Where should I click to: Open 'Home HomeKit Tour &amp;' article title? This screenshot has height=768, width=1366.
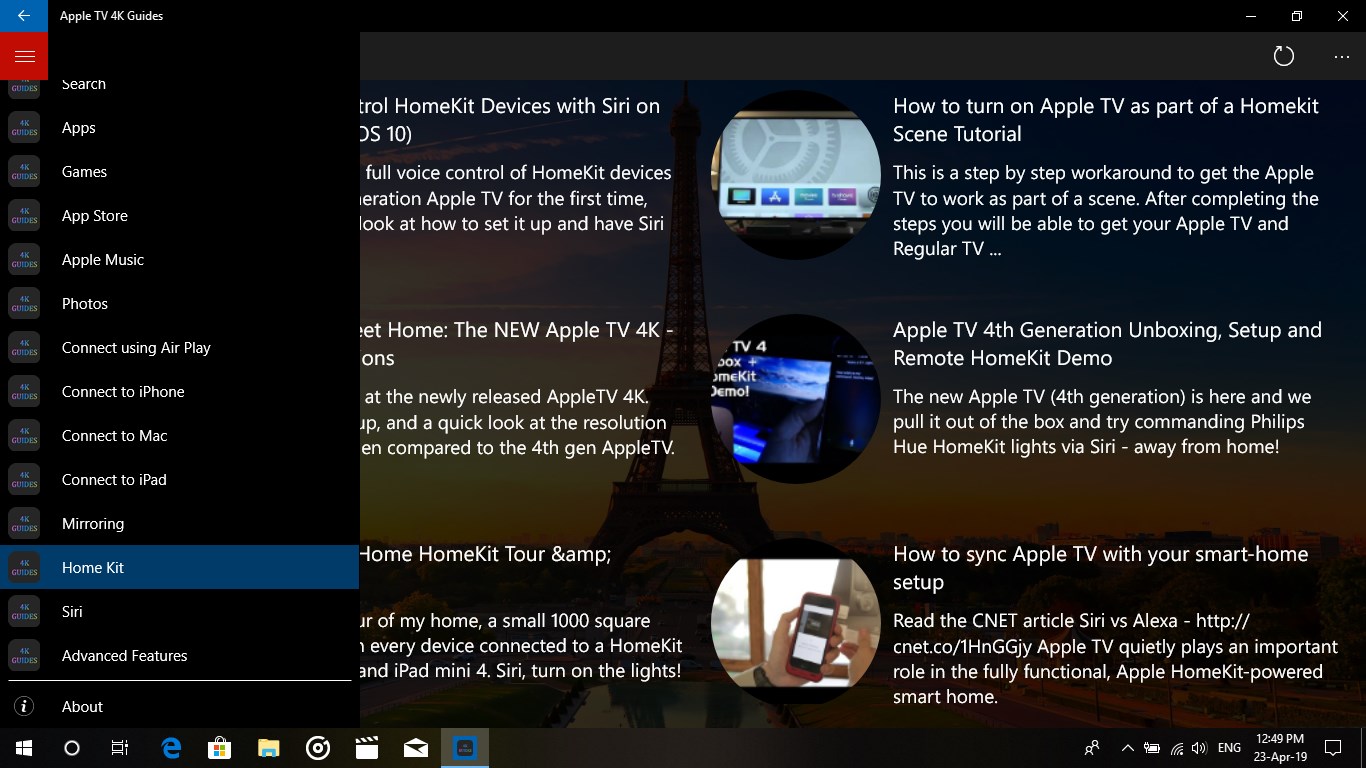tap(486, 554)
